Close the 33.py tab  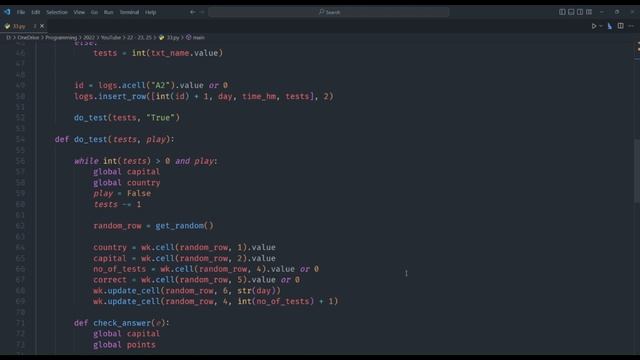[x=42, y=26]
